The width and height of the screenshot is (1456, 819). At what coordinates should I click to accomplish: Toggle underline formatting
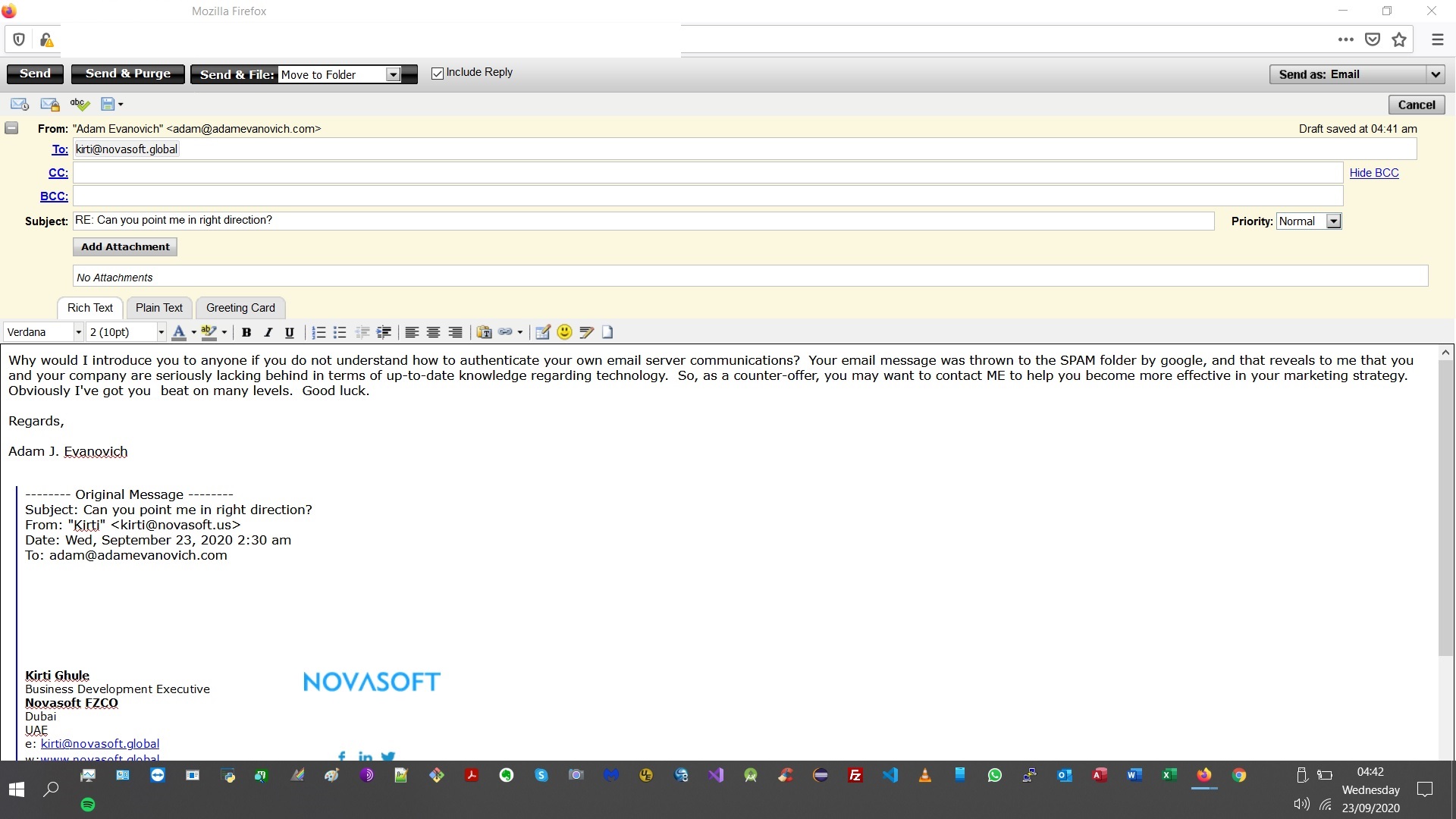point(289,332)
